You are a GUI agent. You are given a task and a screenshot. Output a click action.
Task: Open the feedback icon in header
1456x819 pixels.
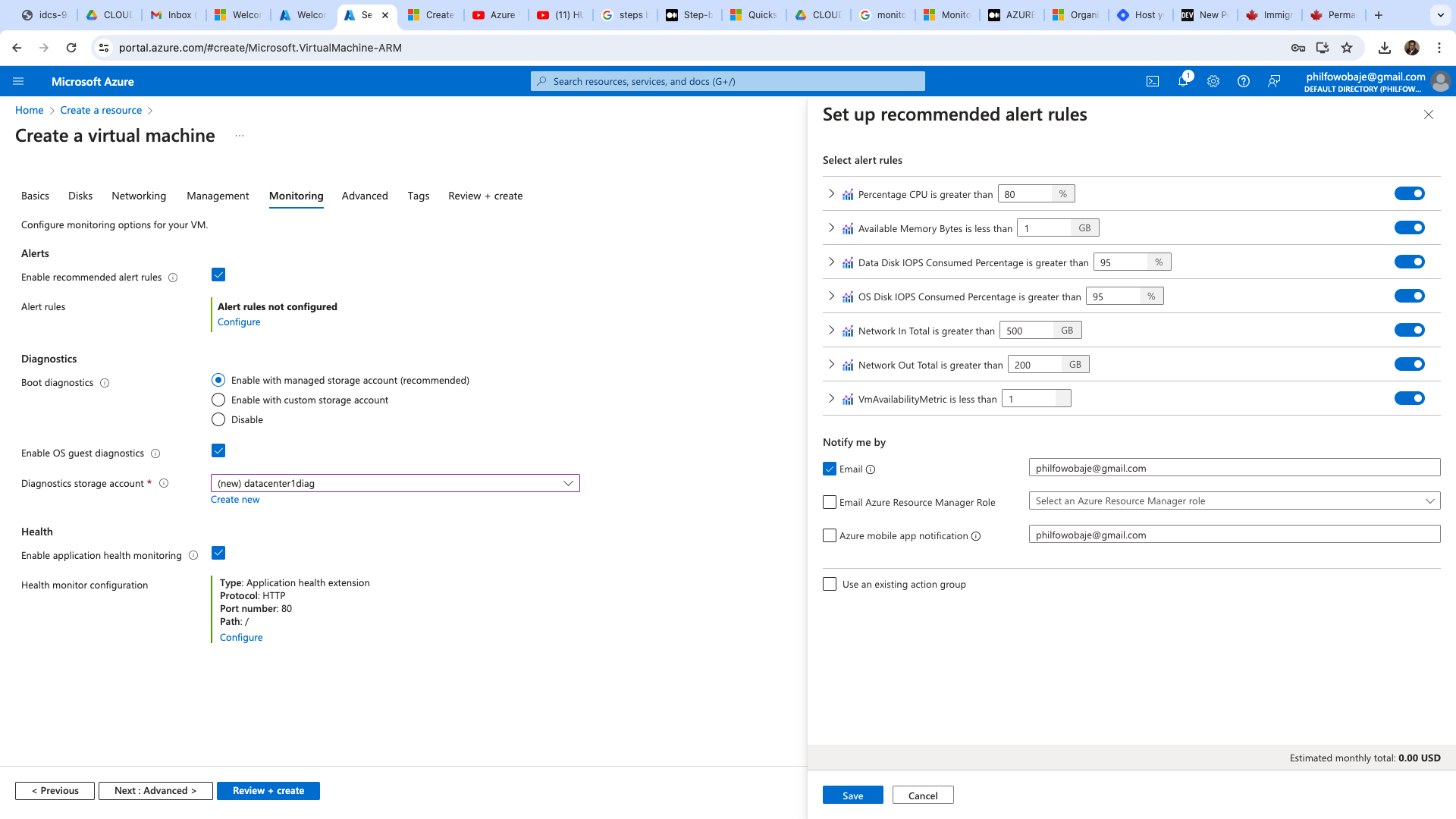(x=1274, y=81)
